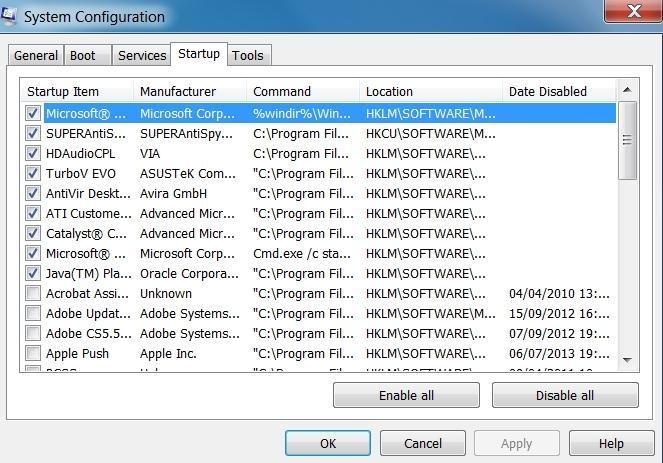Select the TurboV EVO row name
663x463 pixels.
coord(81,173)
